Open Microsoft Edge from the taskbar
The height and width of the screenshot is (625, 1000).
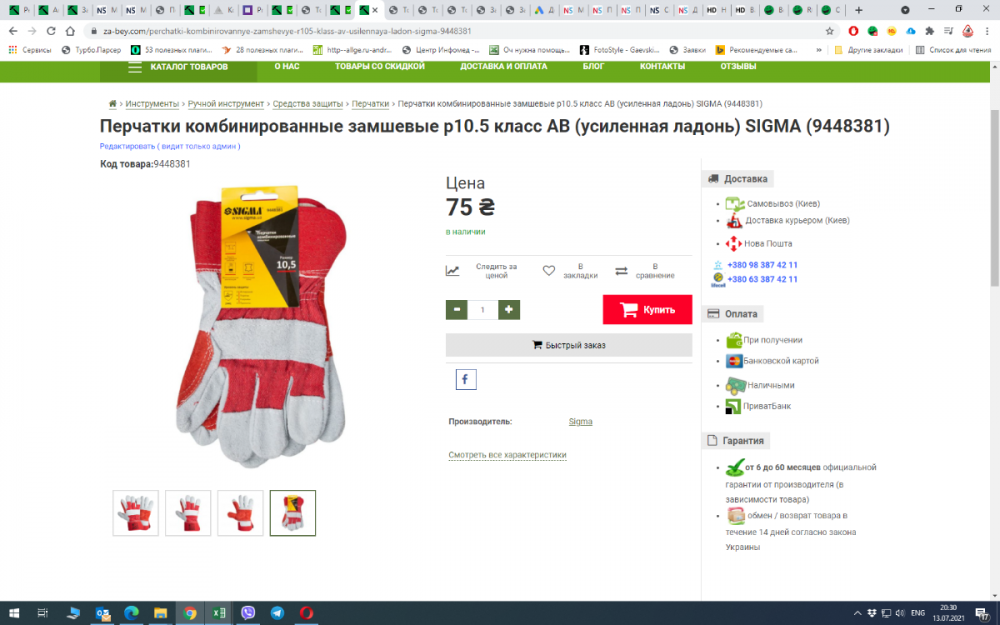tap(131, 614)
